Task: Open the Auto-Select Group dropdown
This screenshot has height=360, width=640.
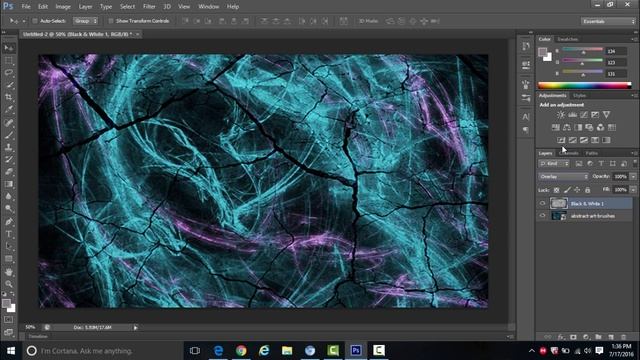Action: [x=85, y=21]
